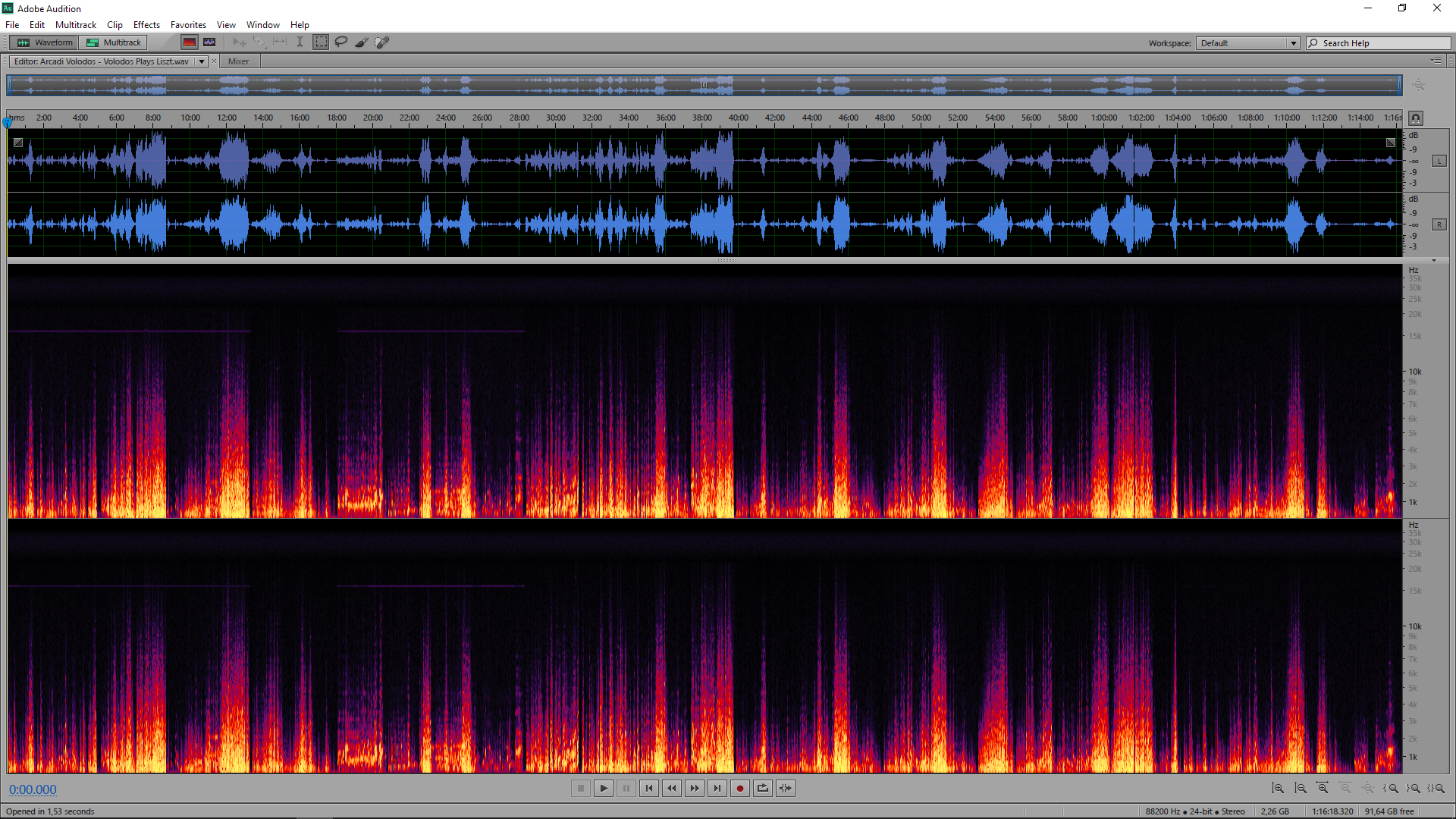Click the Record button
The width and height of the screenshot is (1456, 819).
point(740,789)
